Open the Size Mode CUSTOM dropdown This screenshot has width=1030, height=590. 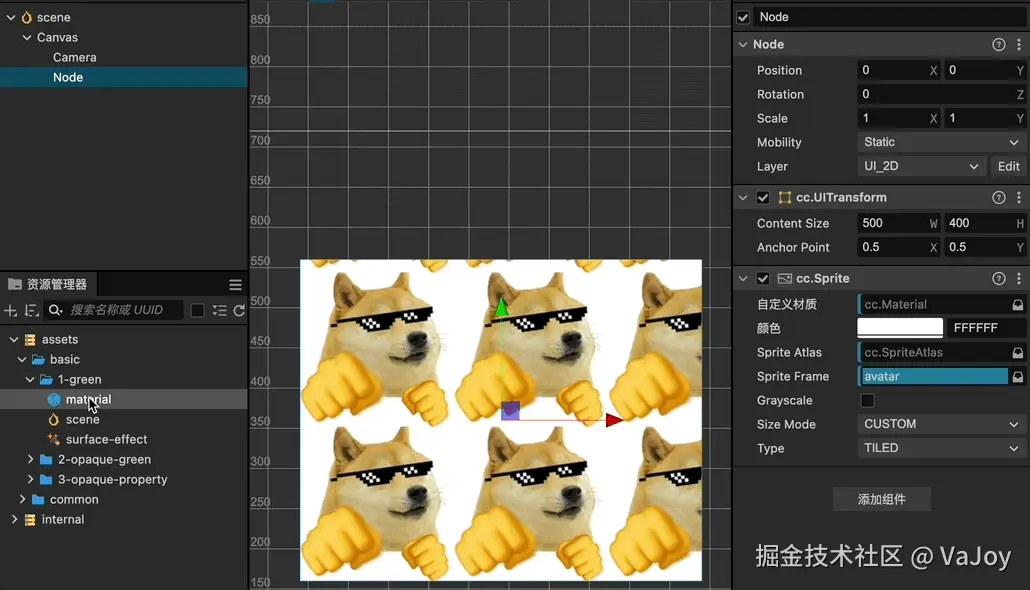(941, 424)
